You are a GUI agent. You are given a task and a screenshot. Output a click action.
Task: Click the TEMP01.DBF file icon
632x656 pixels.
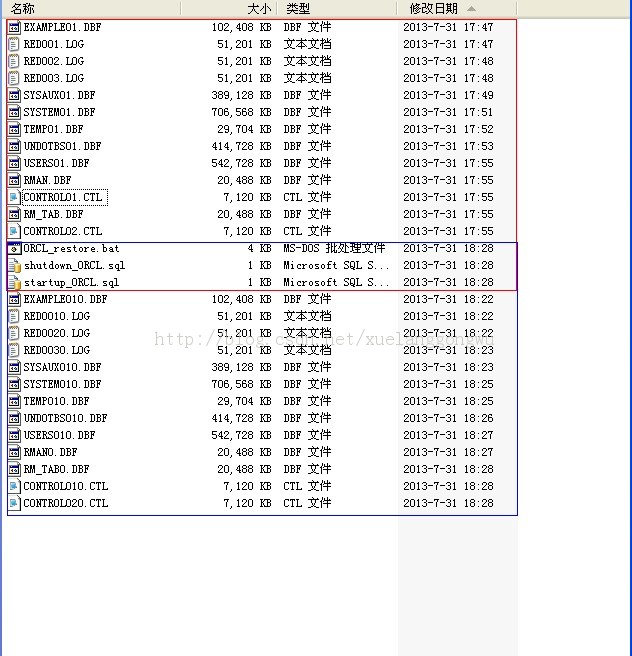point(14,129)
